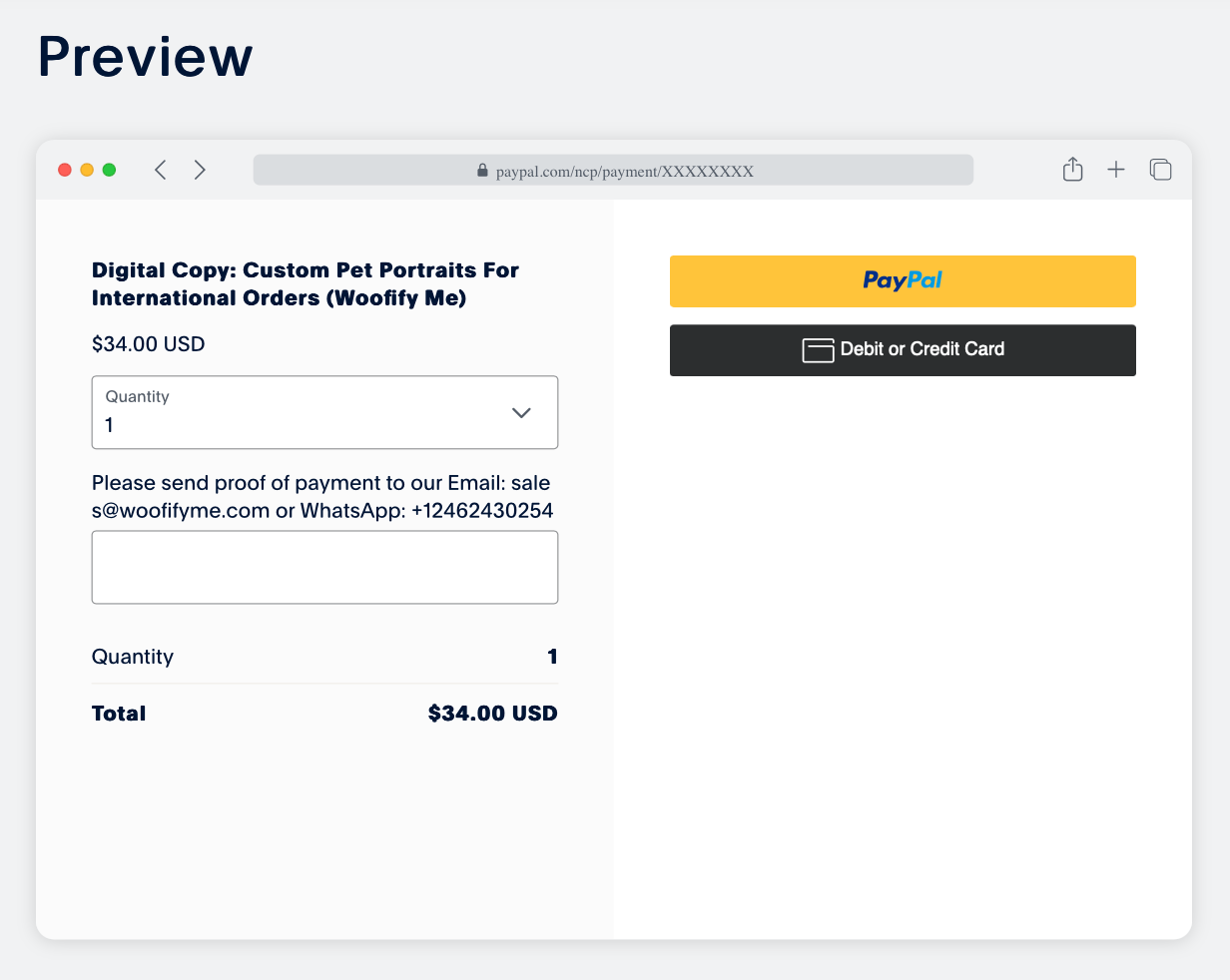Click the Preview heading
Viewport: 1230px width, 980px height.
[x=146, y=57]
